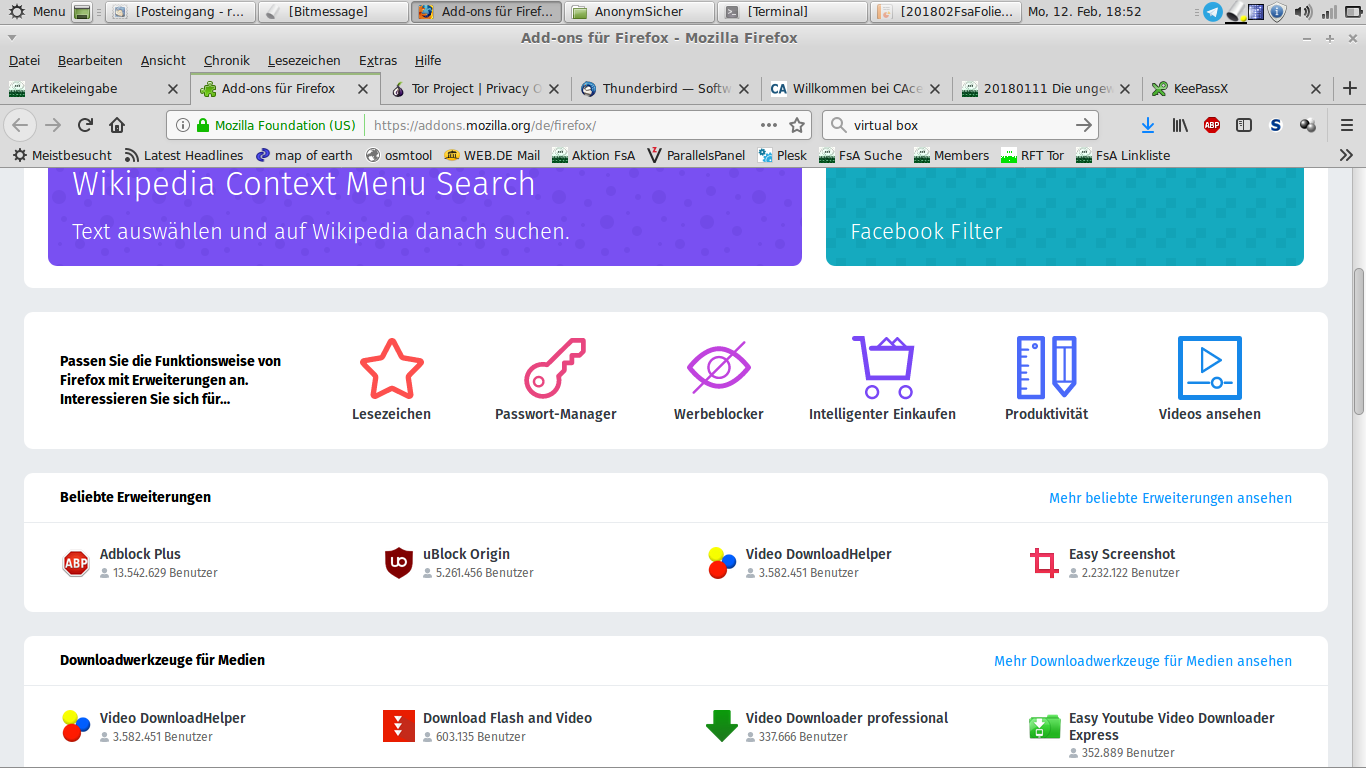Screen dimensions: 1366x768
Task: Open WEB.DE Mail bookmark
Action: tap(492, 155)
